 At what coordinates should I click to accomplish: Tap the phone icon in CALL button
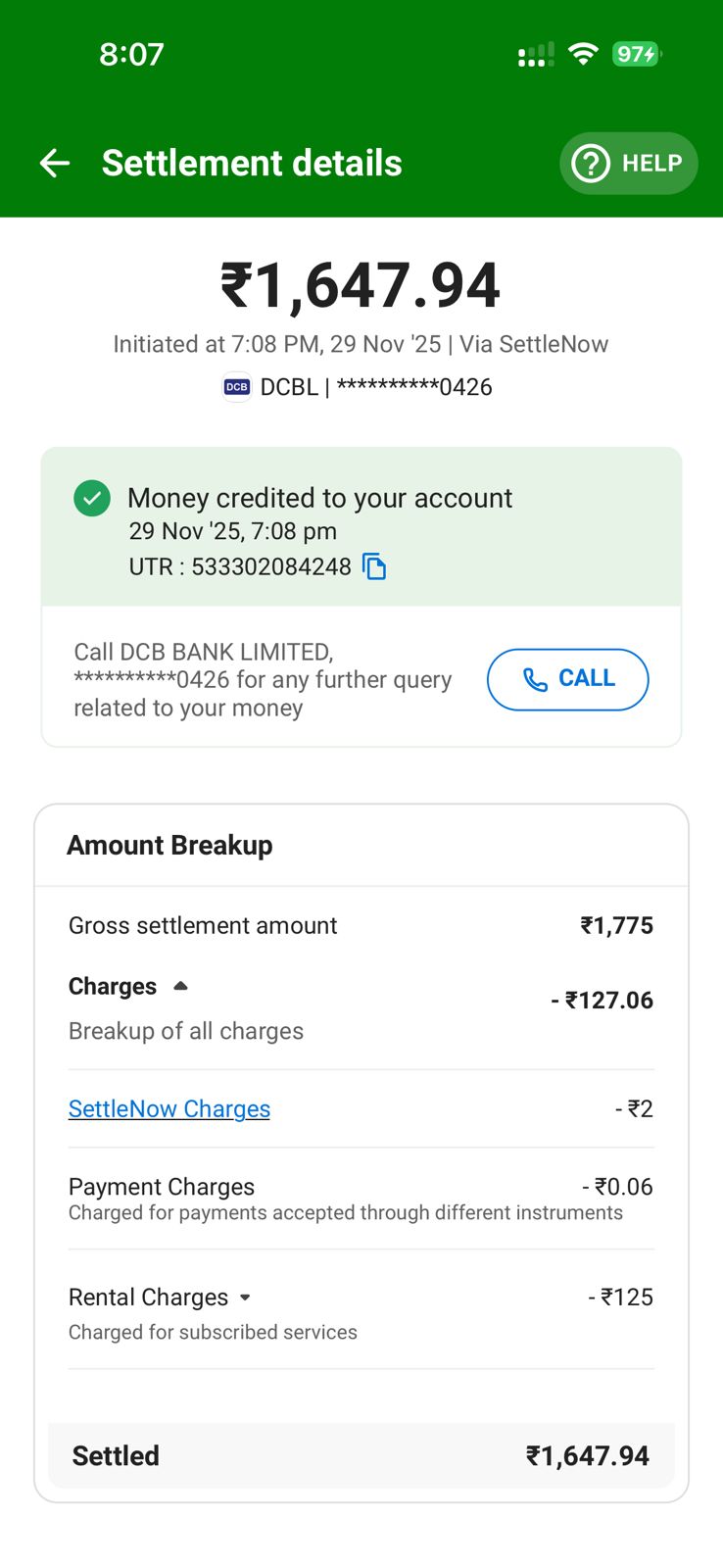(535, 679)
